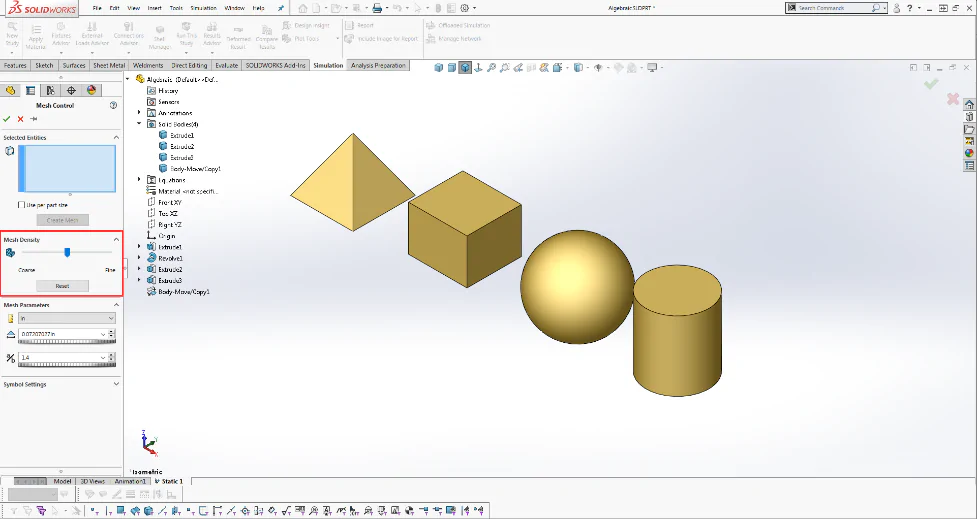The height and width of the screenshot is (519, 977).
Task: Open the DisplayManager color ball tab icon
Action: (x=92, y=90)
